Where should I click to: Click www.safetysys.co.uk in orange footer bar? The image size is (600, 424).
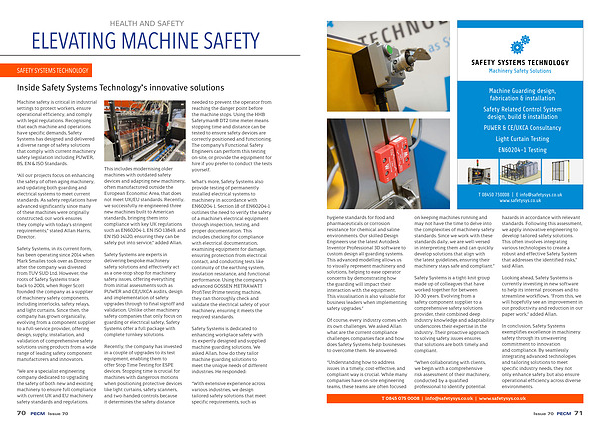[x=502, y=398]
